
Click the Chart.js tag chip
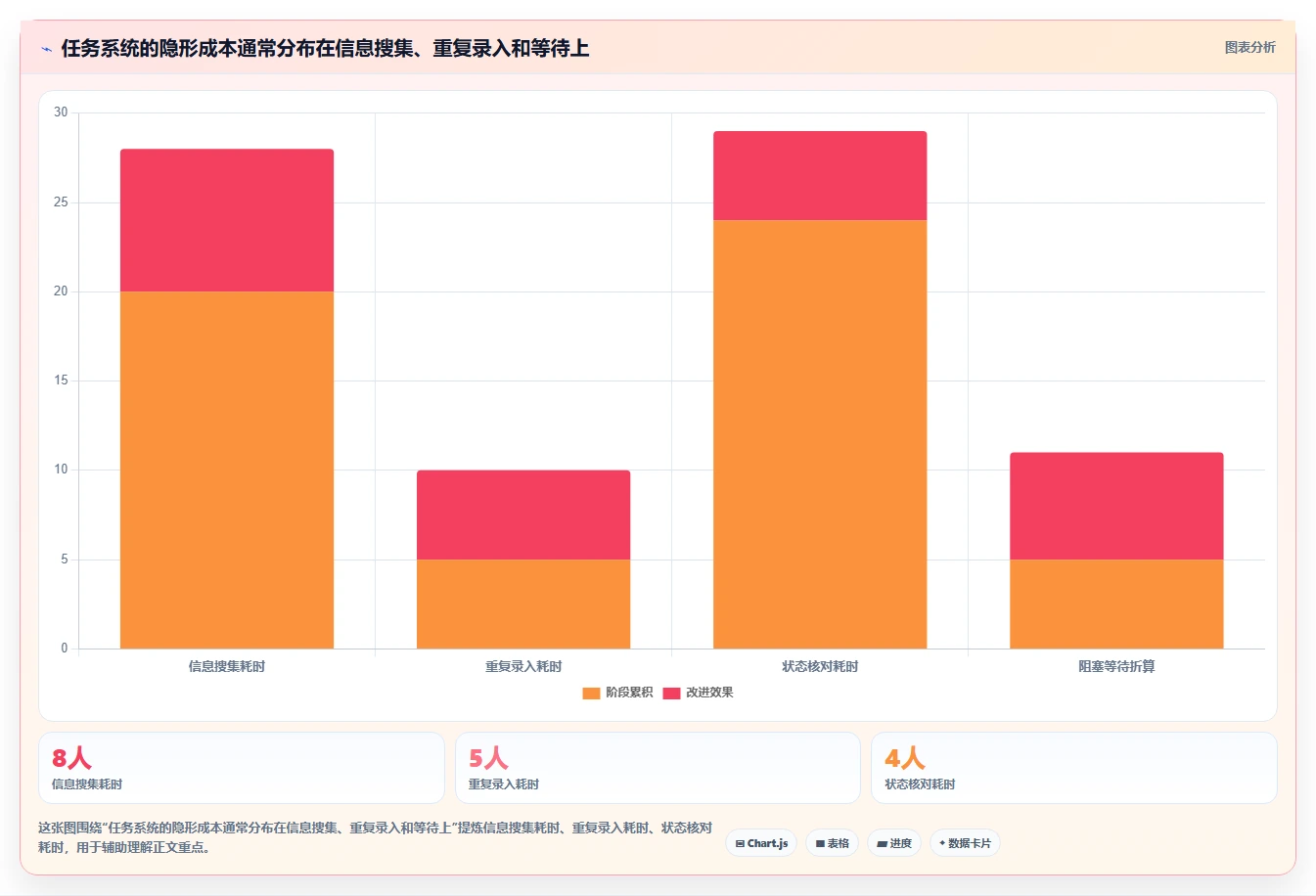click(x=761, y=843)
